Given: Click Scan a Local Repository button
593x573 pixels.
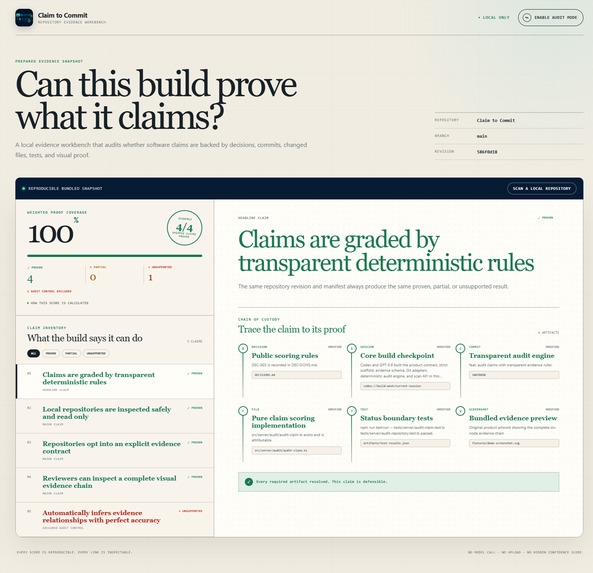Looking at the screenshot, I should point(542,188).
